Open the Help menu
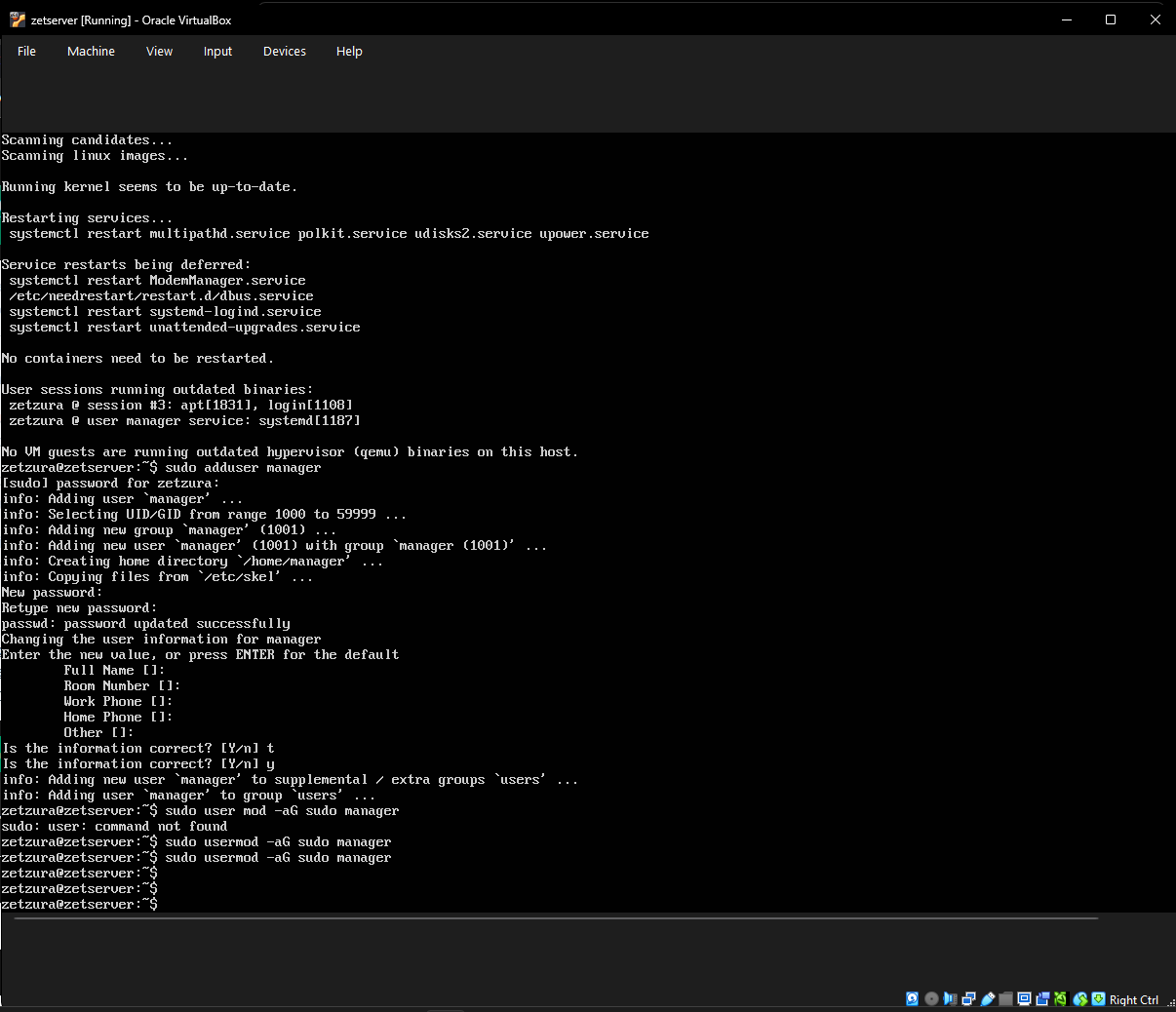Image resolution: width=1176 pixels, height=1012 pixels. pos(349,52)
